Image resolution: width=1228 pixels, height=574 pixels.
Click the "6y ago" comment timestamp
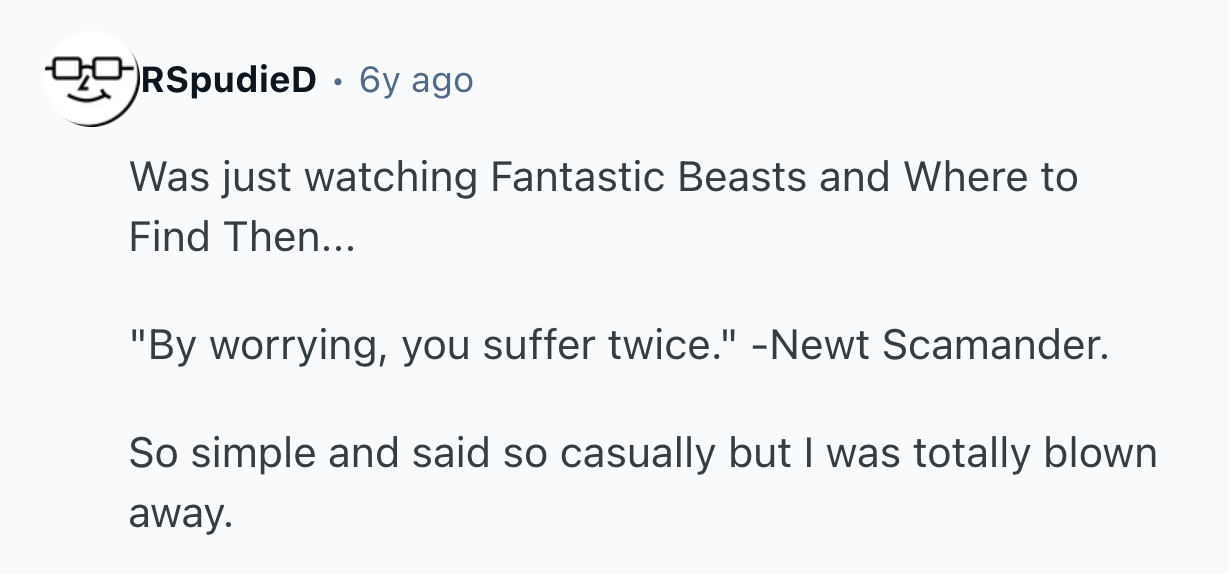pos(416,80)
